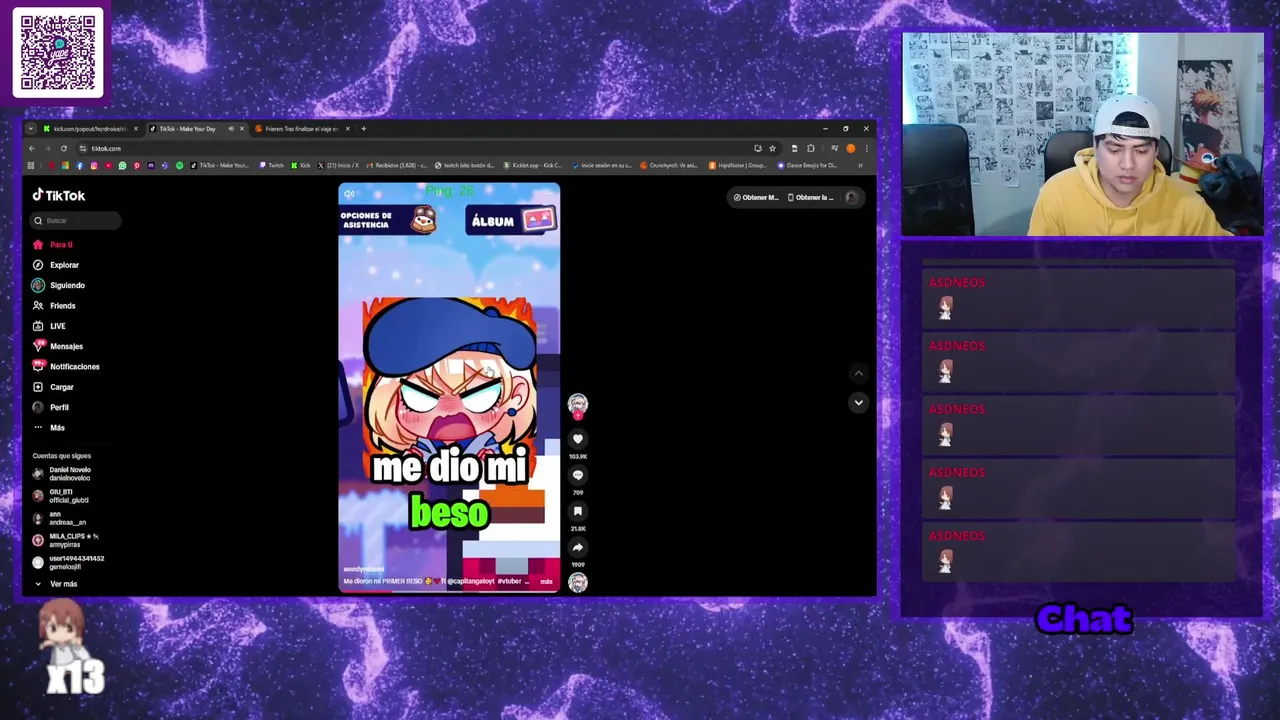The width and height of the screenshot is (1280, 720).
Task: Go to the previous video arrow
Action: (x=858, y=373)
